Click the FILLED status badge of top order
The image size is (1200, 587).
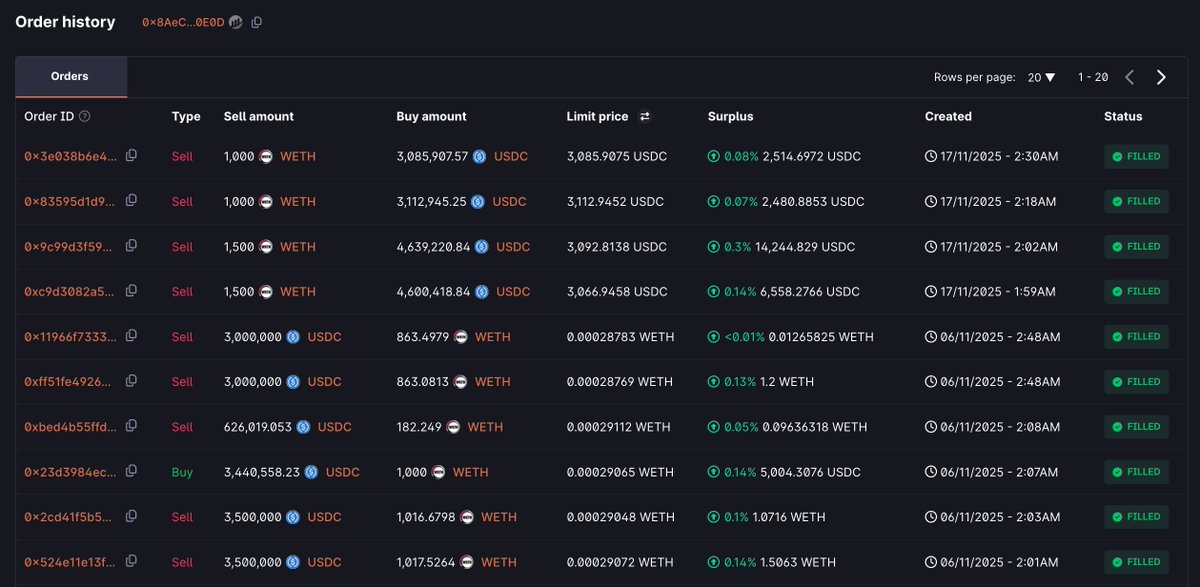(1136, 157)
